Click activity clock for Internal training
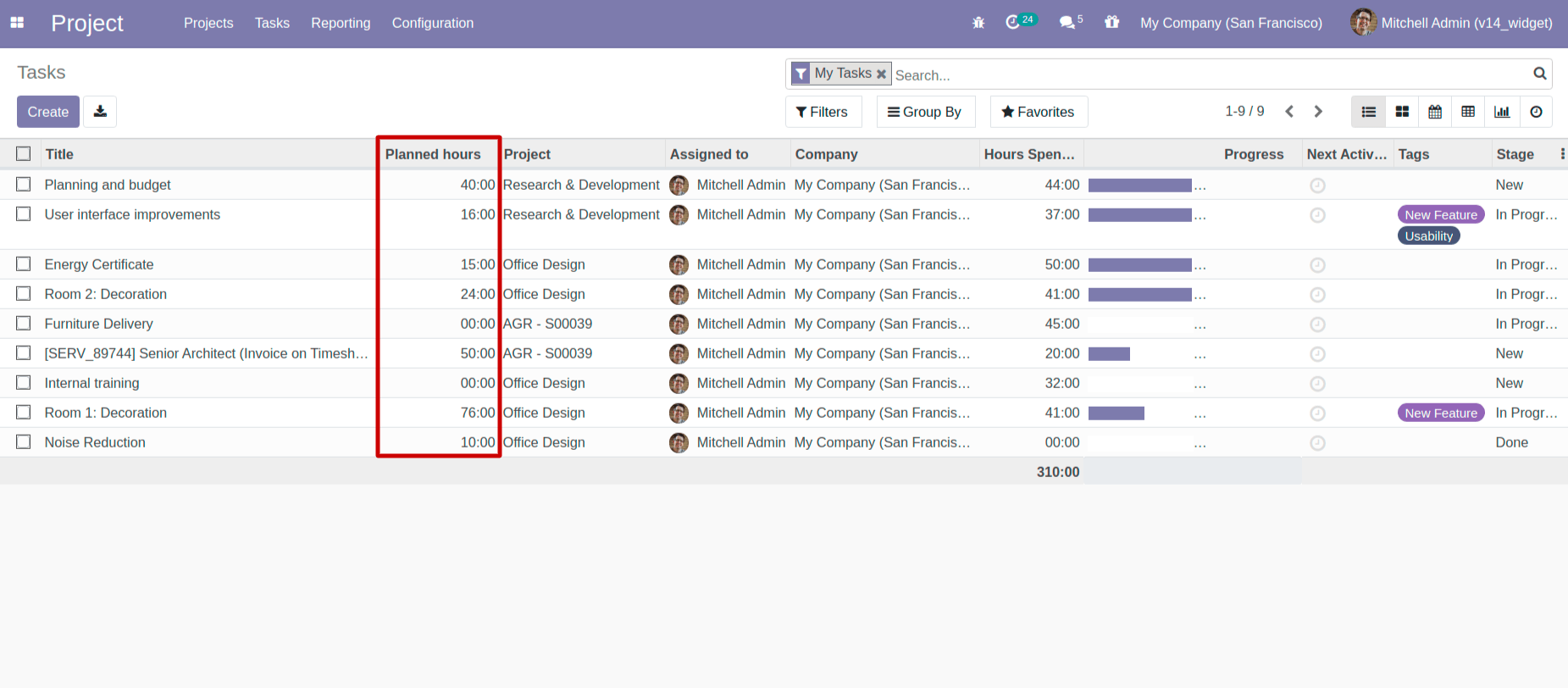1568x688 pixels. 1317,384
